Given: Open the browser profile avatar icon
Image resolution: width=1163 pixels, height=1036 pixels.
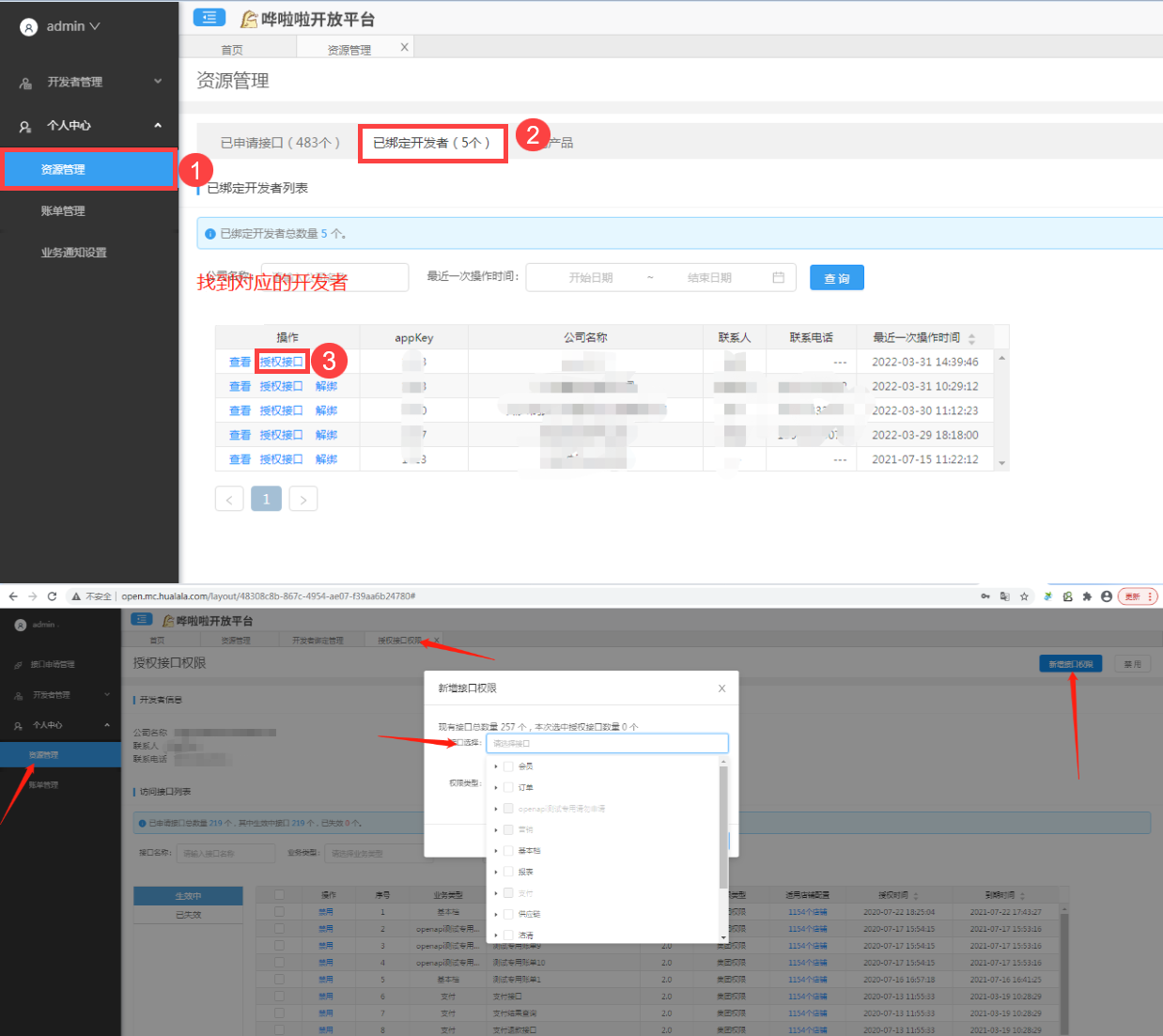Looking at the screenshot, I should click(x=1107, y=596).
